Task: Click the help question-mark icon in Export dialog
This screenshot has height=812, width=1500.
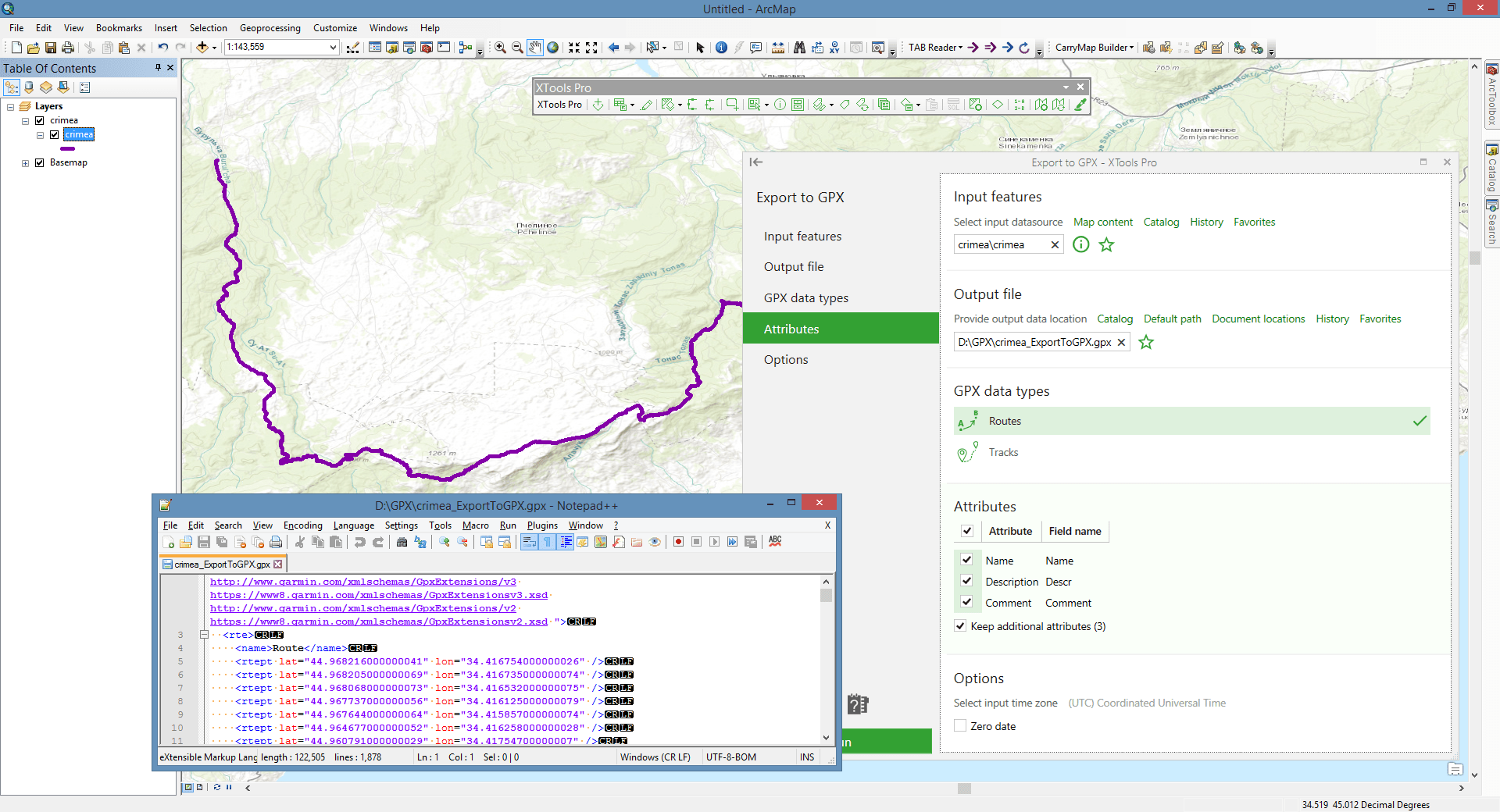Action: pyautogui.click(x=858, y=704)
